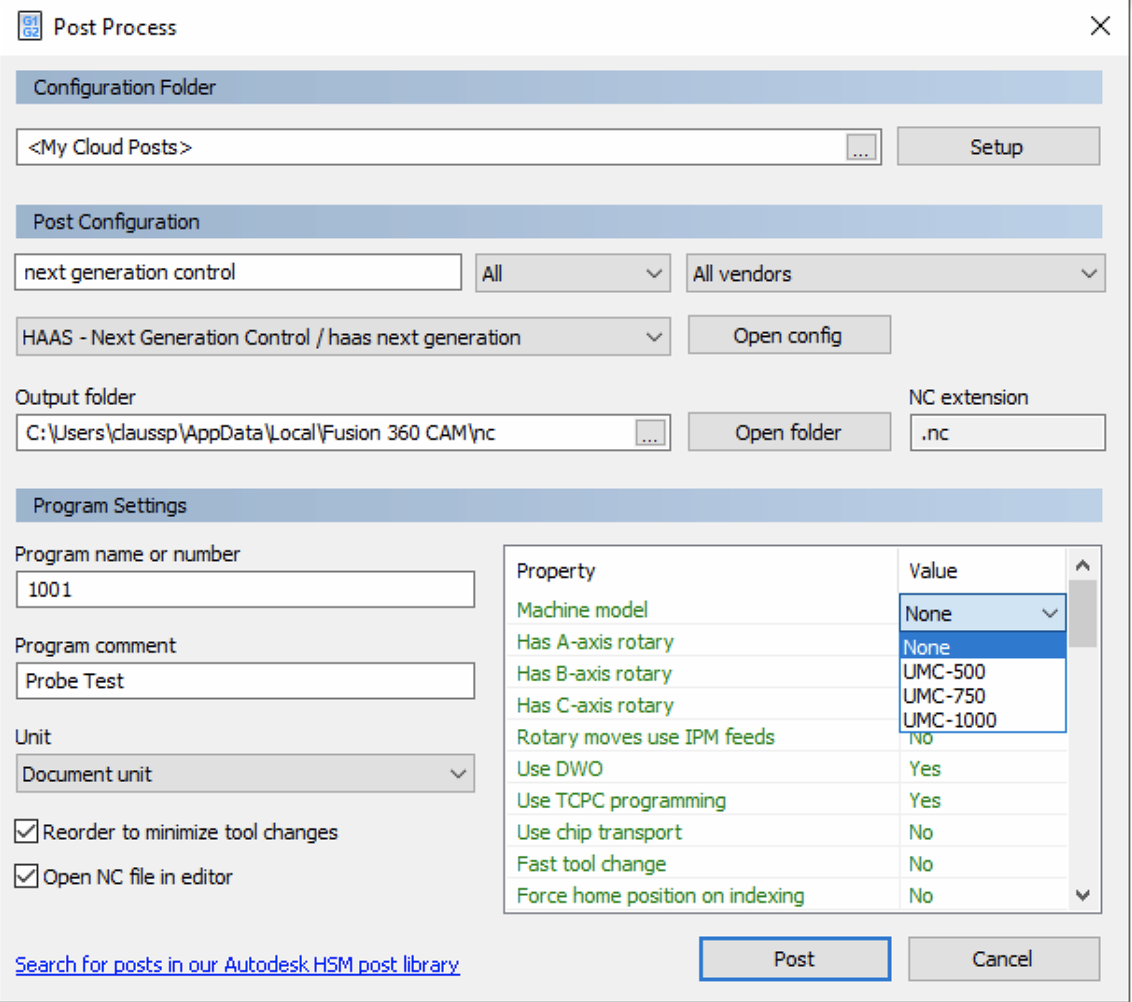Browse to change the Output folder location
This screenshot has width=1132, height=1002.
651,432
